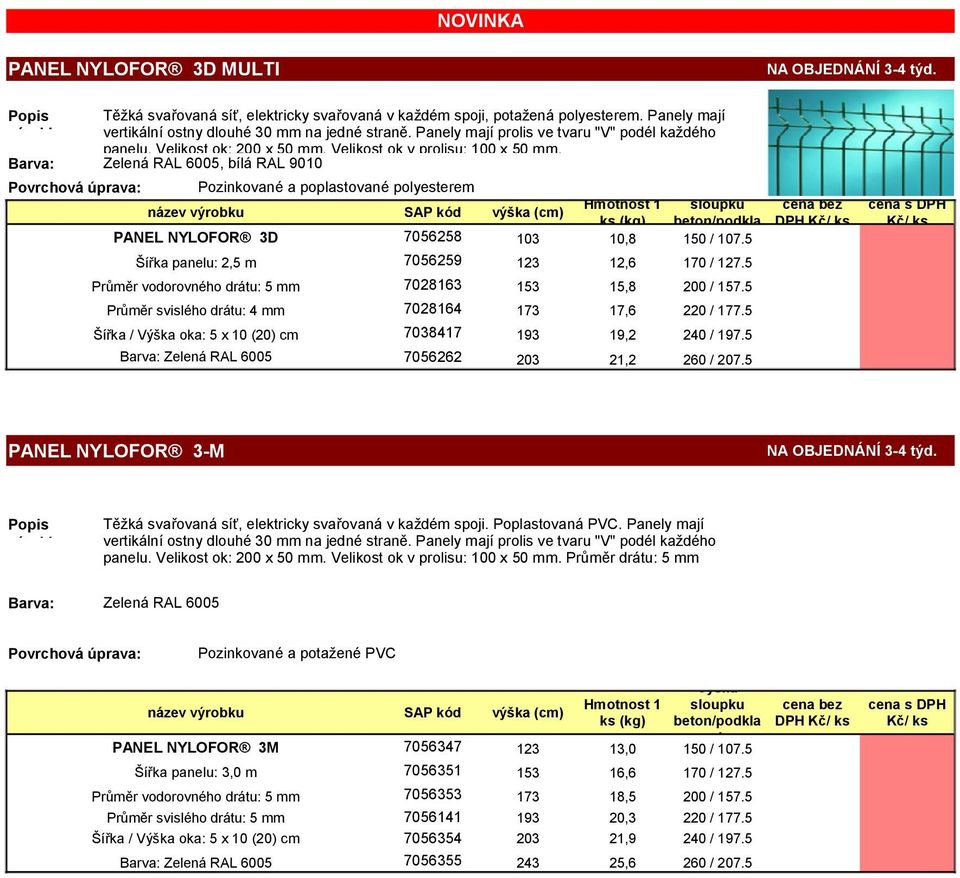This screenshot has height=878, width=960.
Task: Select SAP code 7056351
Action: (432, 770)
